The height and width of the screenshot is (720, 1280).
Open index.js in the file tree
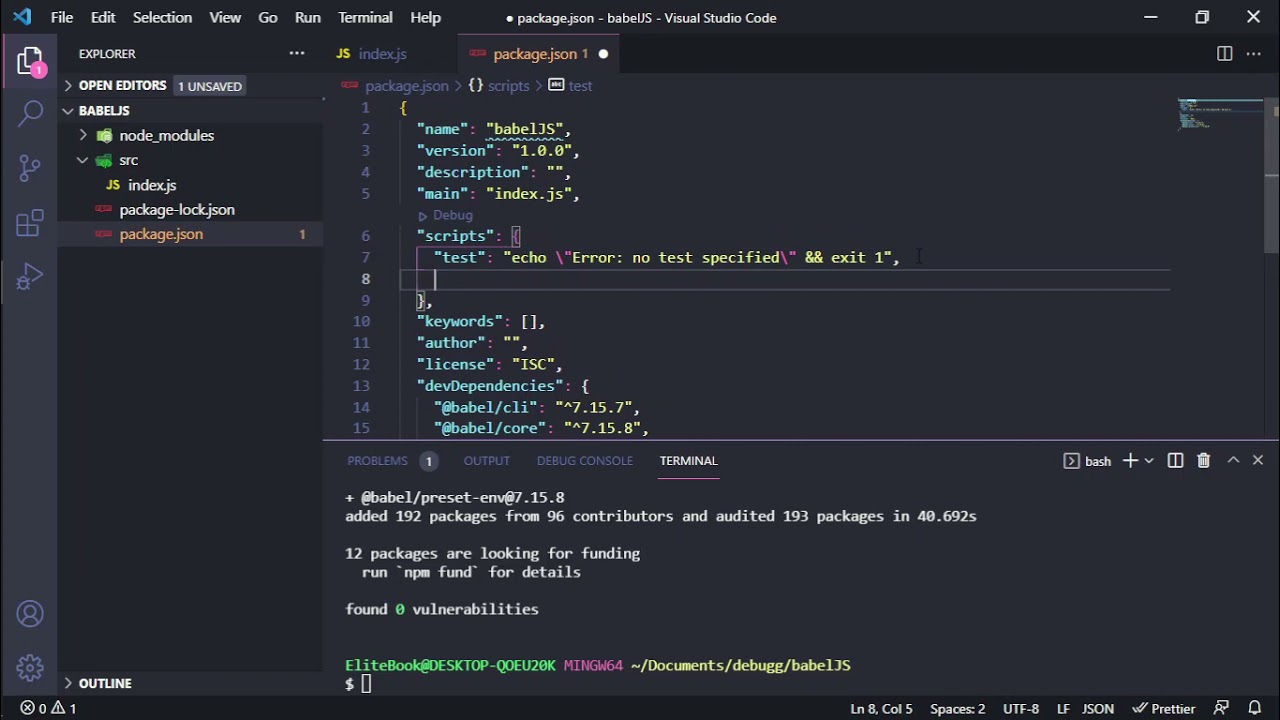pyautogui.click(x=152, y=185)
